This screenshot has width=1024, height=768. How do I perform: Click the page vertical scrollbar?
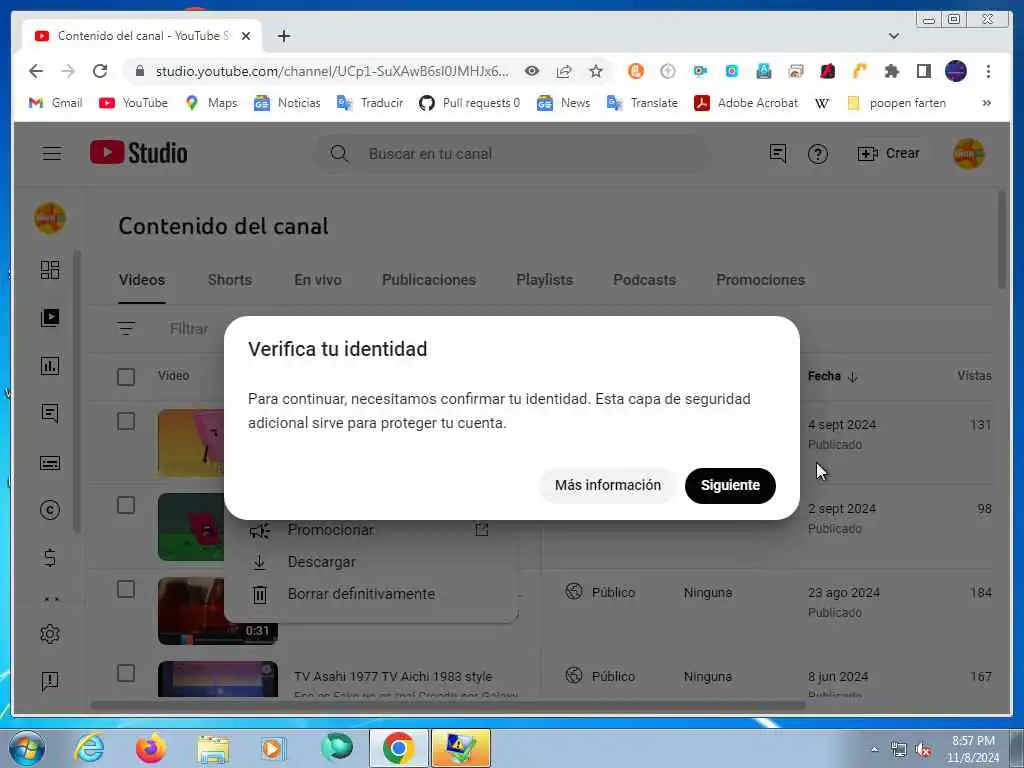pyautogui.click(x=1002, y=240)
